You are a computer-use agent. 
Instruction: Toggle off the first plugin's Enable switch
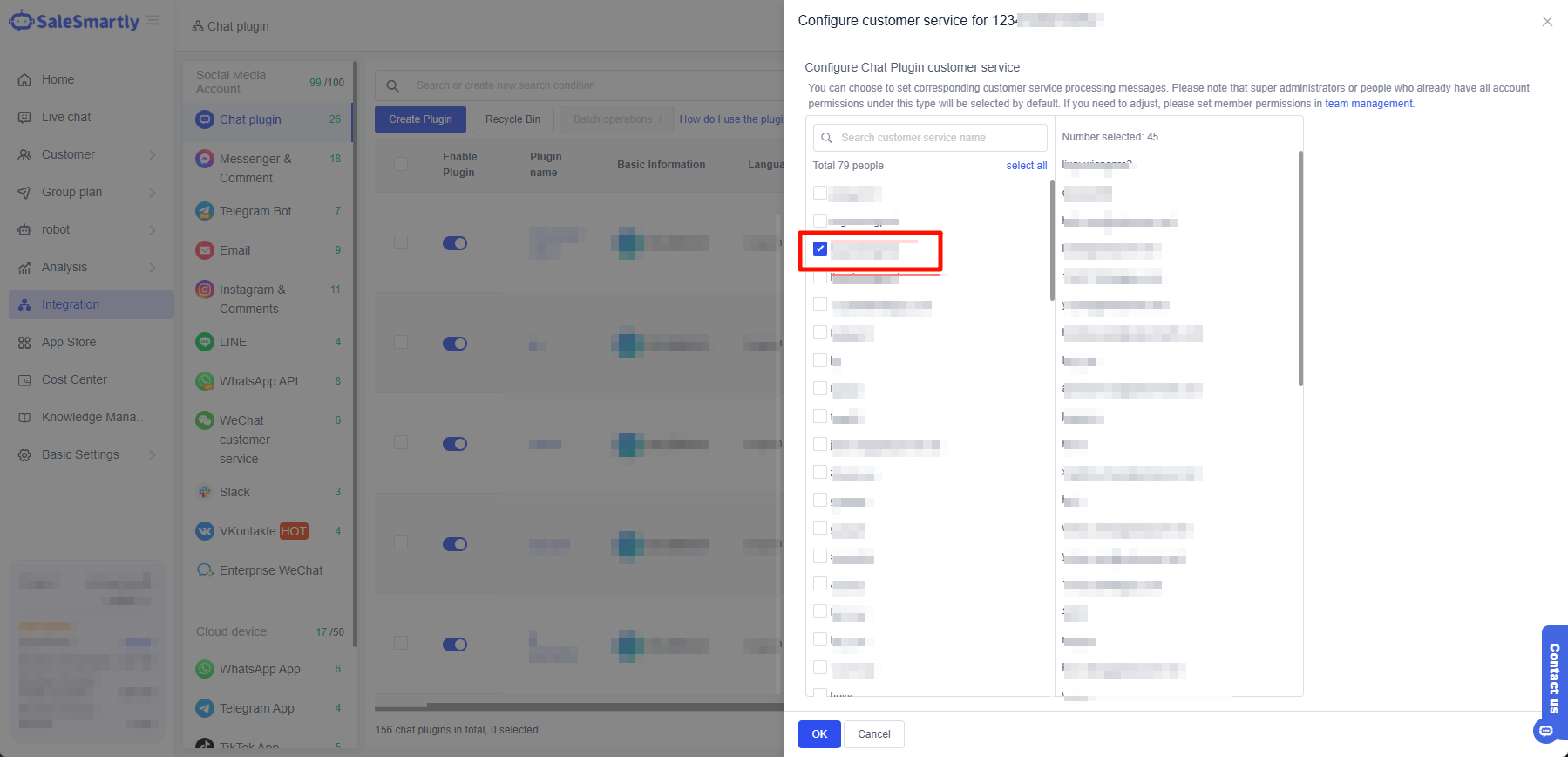pos(455,243)
